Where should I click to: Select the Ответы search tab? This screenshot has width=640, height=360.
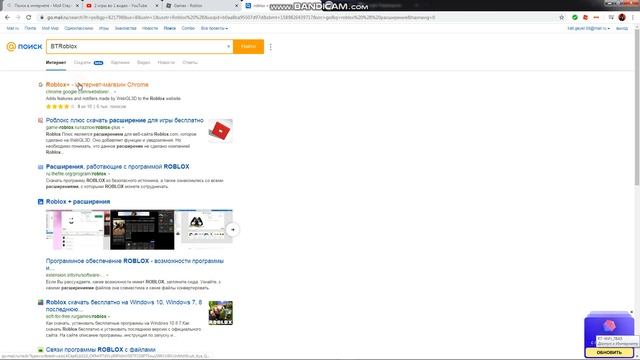(190, 62)
